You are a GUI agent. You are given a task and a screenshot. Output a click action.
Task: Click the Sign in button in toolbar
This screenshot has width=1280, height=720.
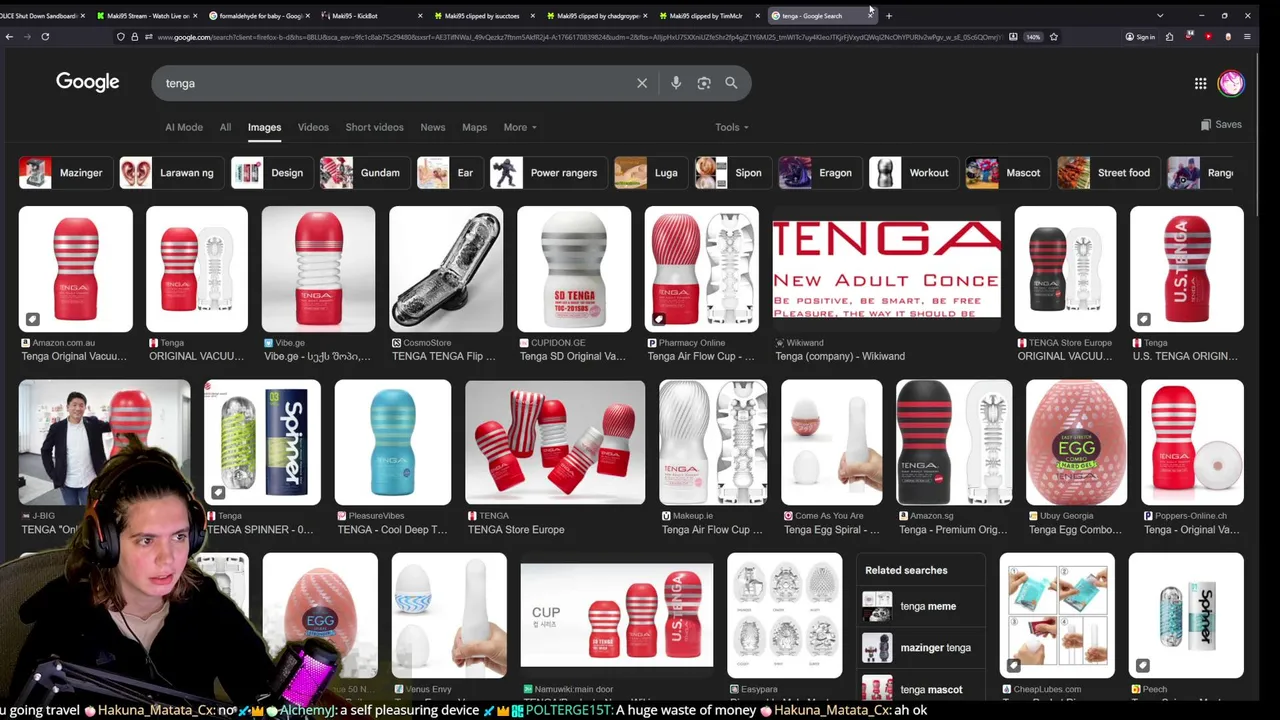1140,37
